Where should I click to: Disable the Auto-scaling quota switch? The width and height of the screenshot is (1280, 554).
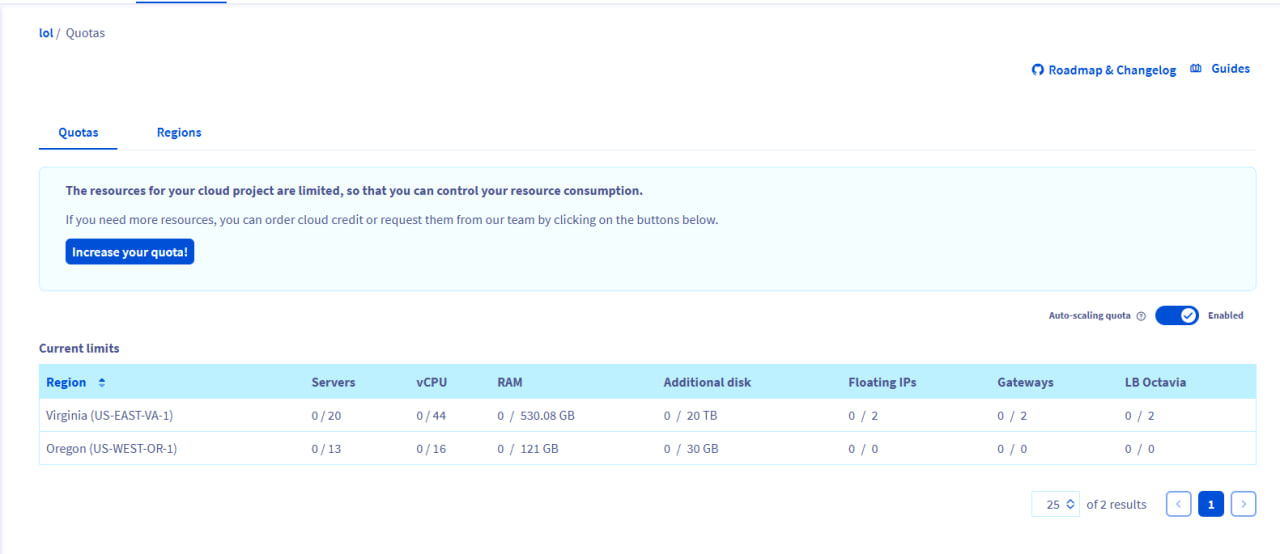tap(1177, 315)
